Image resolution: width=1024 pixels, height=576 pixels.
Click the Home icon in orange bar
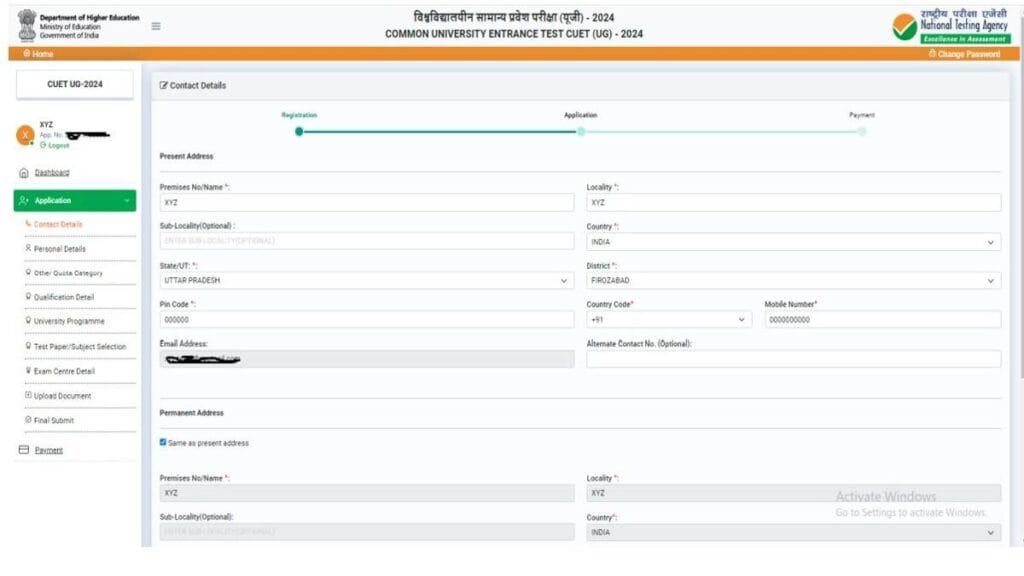[27, 54]
